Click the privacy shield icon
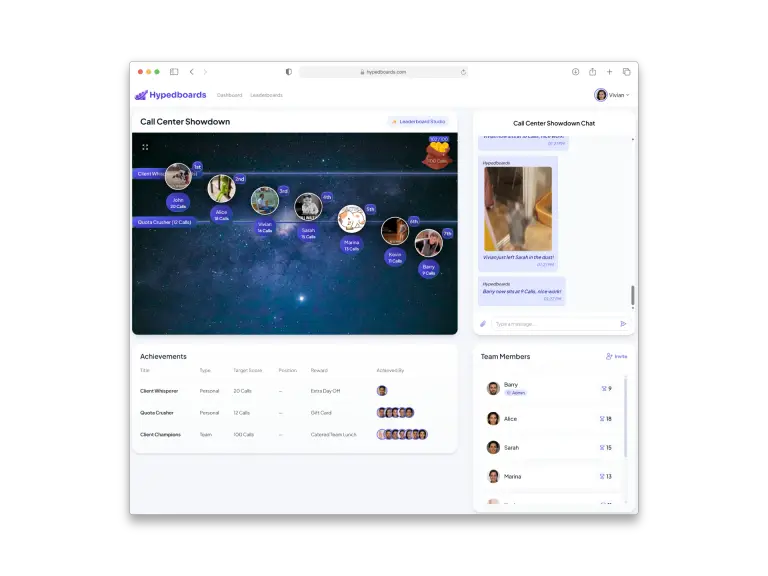Viewport: 768px width, 576px height. pos(288,72)
